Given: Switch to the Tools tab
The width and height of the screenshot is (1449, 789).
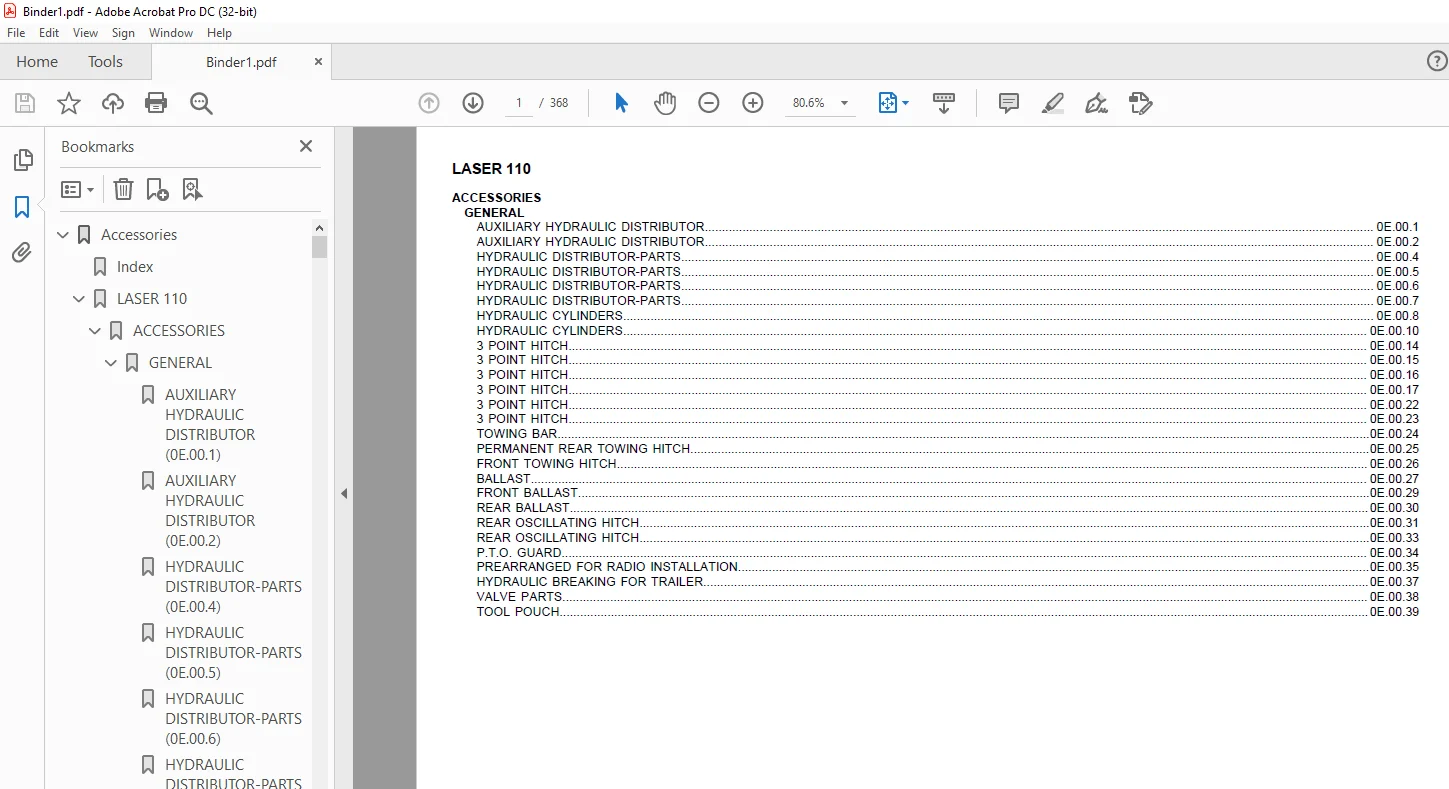Looking at the screenshot, I should point(105,62).
